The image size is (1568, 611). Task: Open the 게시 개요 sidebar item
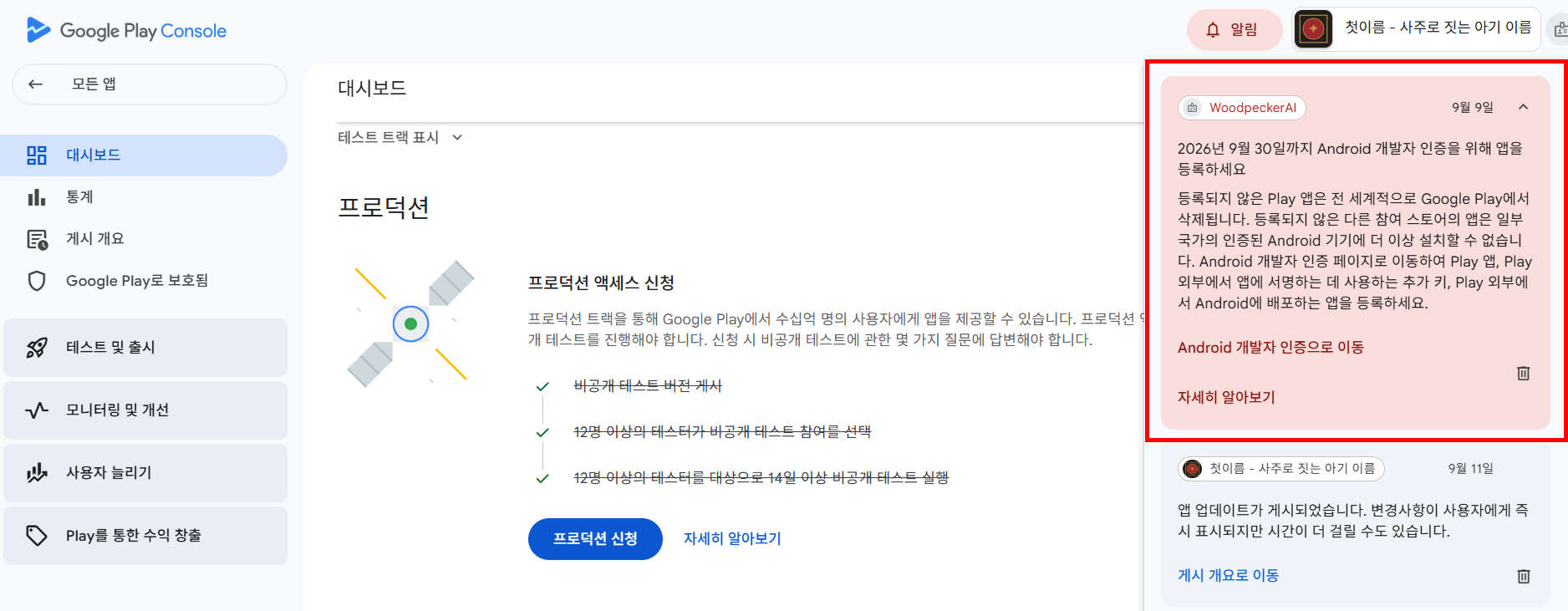[x=144, y=239]
